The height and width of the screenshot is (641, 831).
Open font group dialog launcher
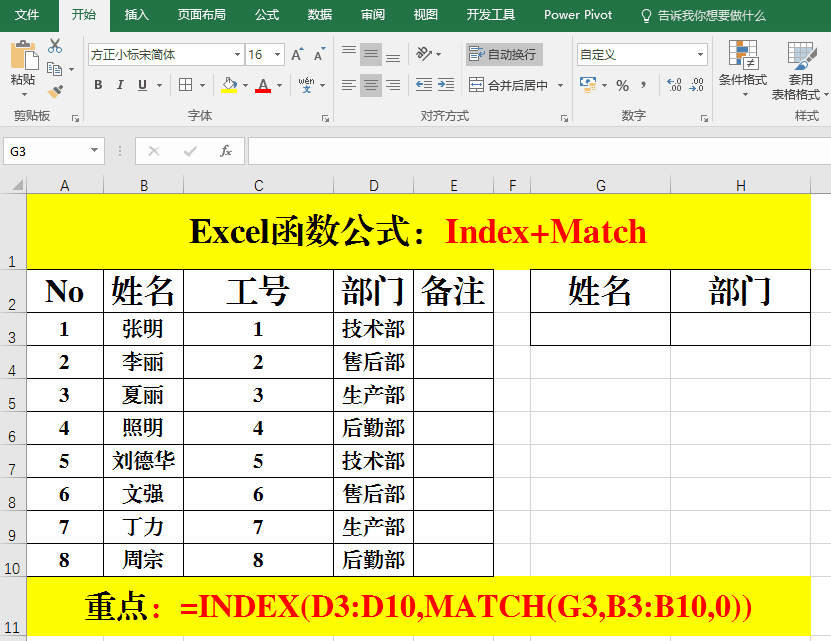coord(325,118)
